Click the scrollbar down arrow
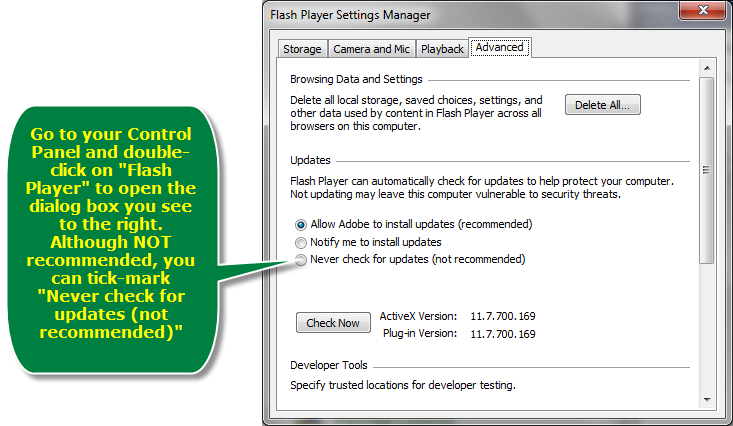Screen dimensions: 733x426 (x=707, y=400)
